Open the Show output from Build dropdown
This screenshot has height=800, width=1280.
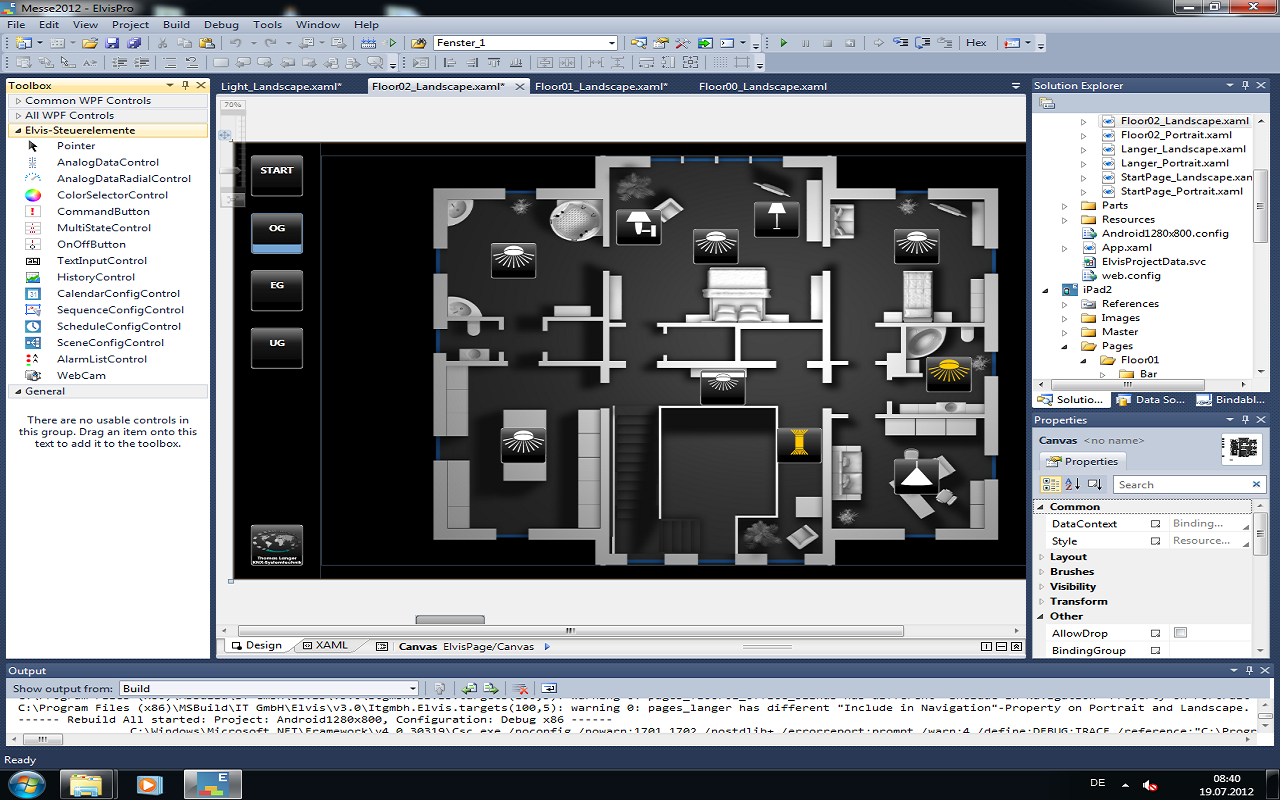pyautogui.click(x=412, y=688)
